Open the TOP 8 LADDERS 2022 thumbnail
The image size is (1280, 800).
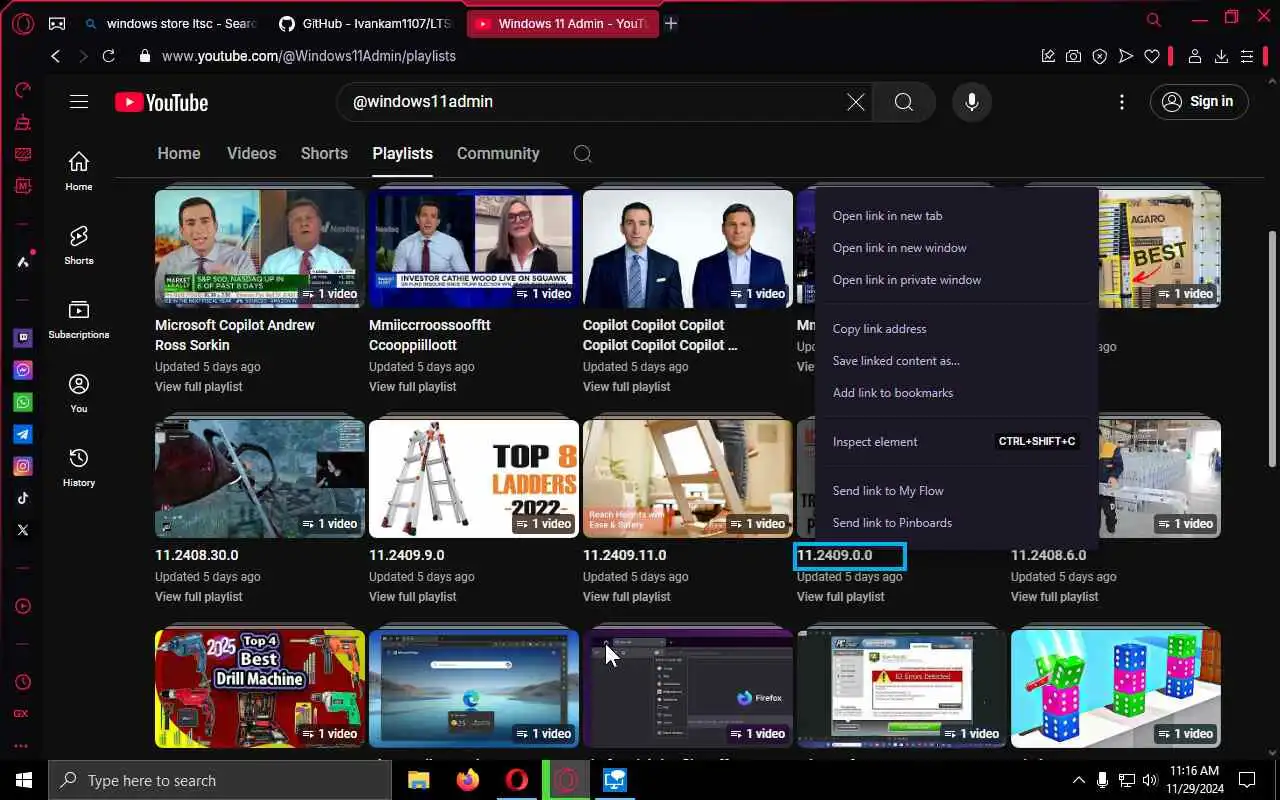474,479
